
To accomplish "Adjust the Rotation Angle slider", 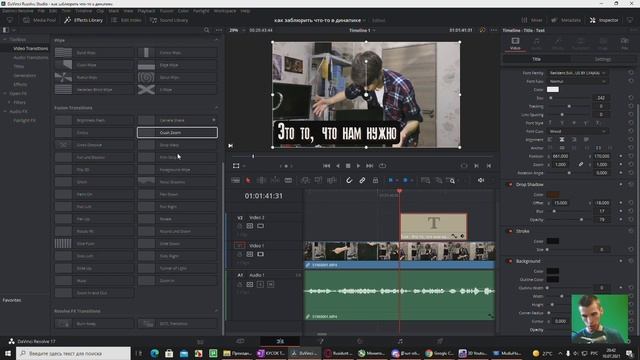I will [569, 173].
